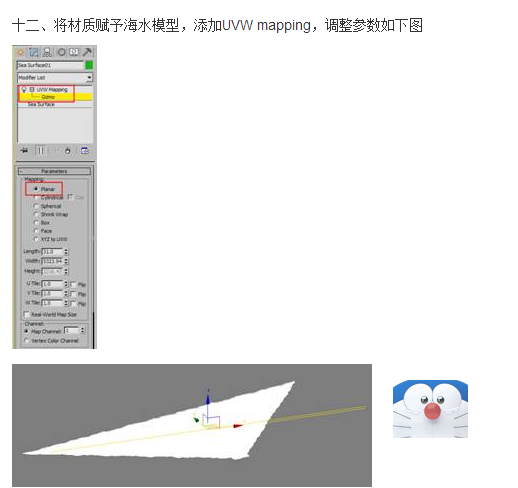Viewport: 518px width, 488px height.
Task: Click the Width spinner arrows
Action: (x=66, y=261)
